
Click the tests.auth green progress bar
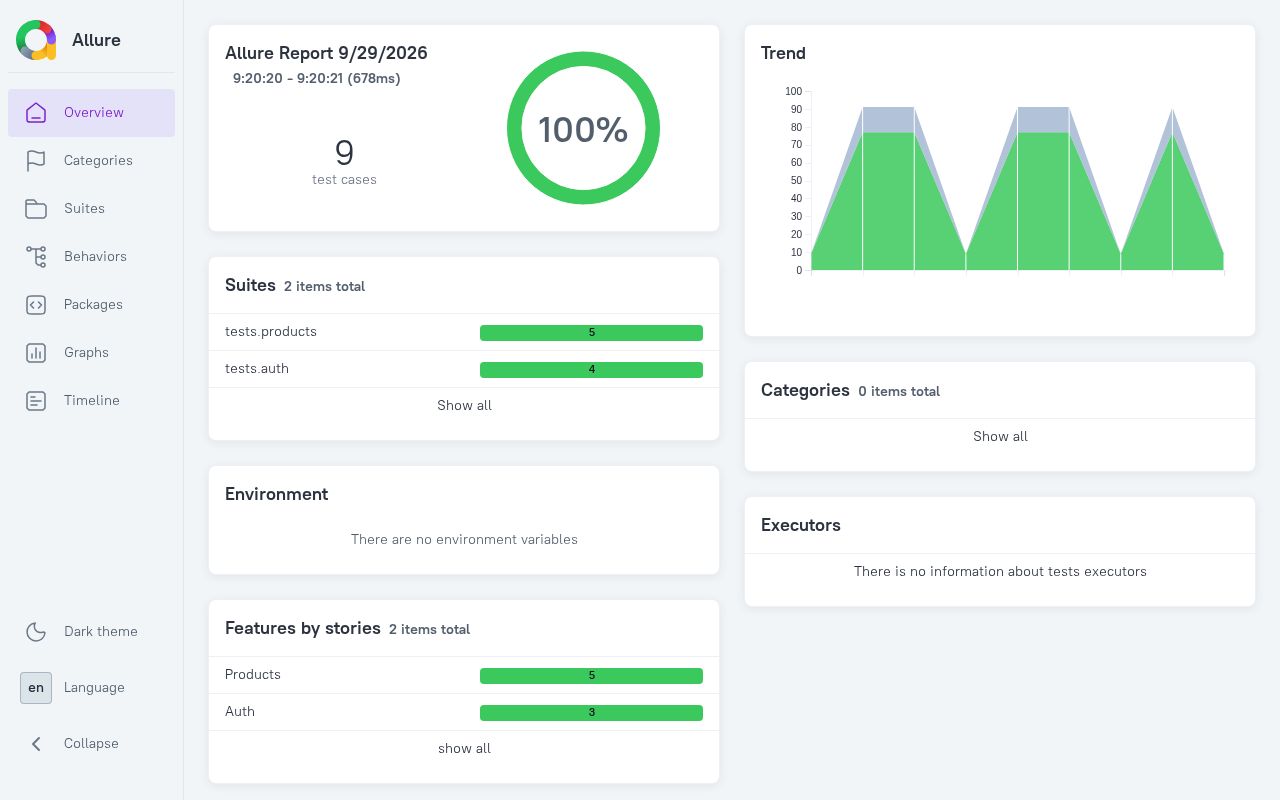[x=591, y=370]
